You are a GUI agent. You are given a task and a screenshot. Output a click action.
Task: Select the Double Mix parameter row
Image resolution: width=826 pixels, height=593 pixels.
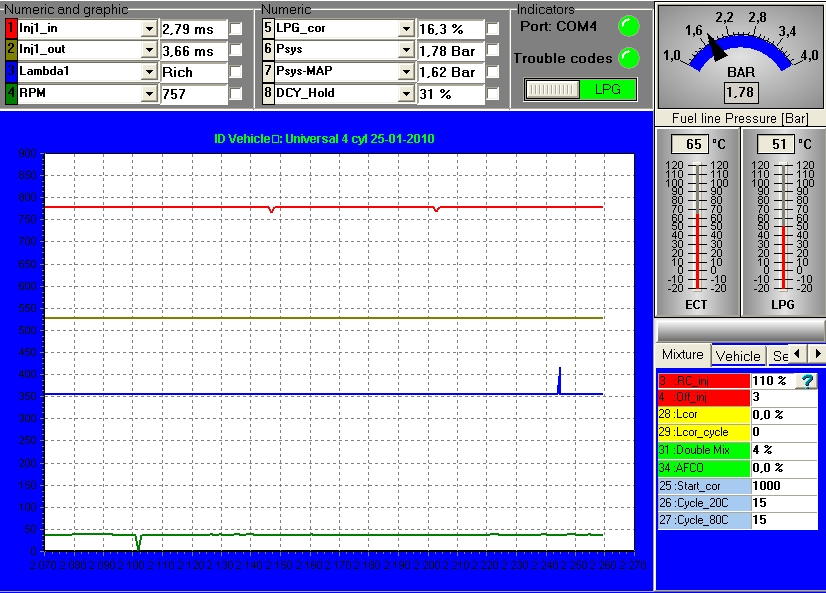point(703,449)
